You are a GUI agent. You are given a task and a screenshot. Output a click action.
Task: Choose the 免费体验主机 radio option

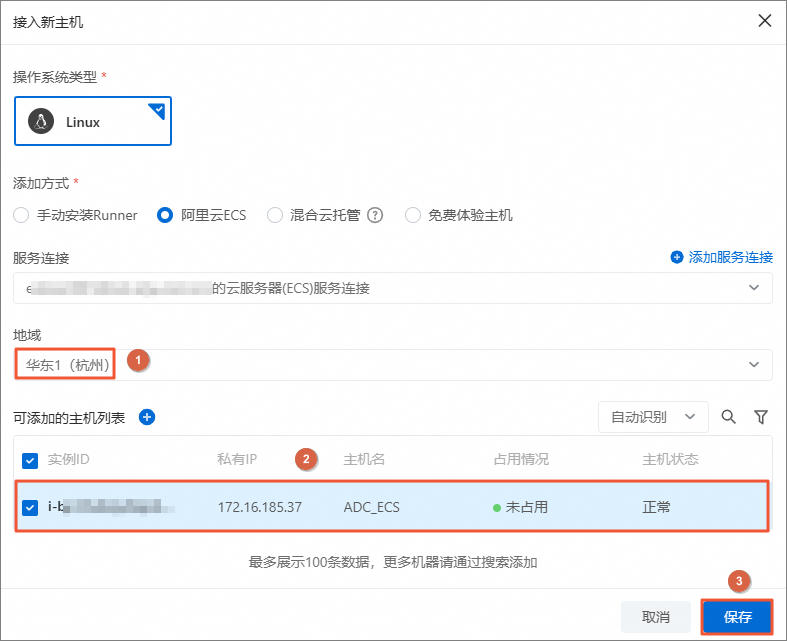413,215
